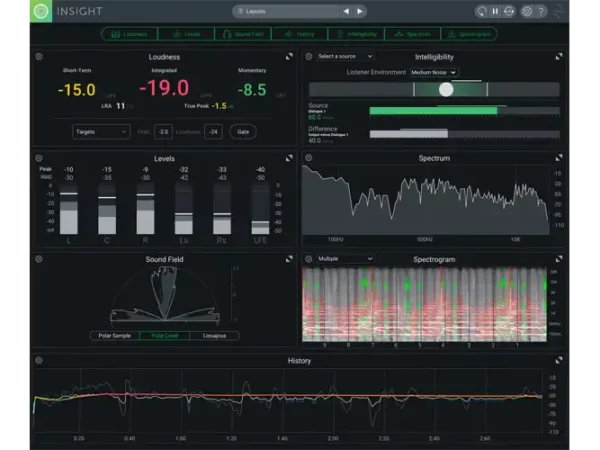600x450 pixels.
Task: Click the LFE channel level meter
Action: (260, 209)
